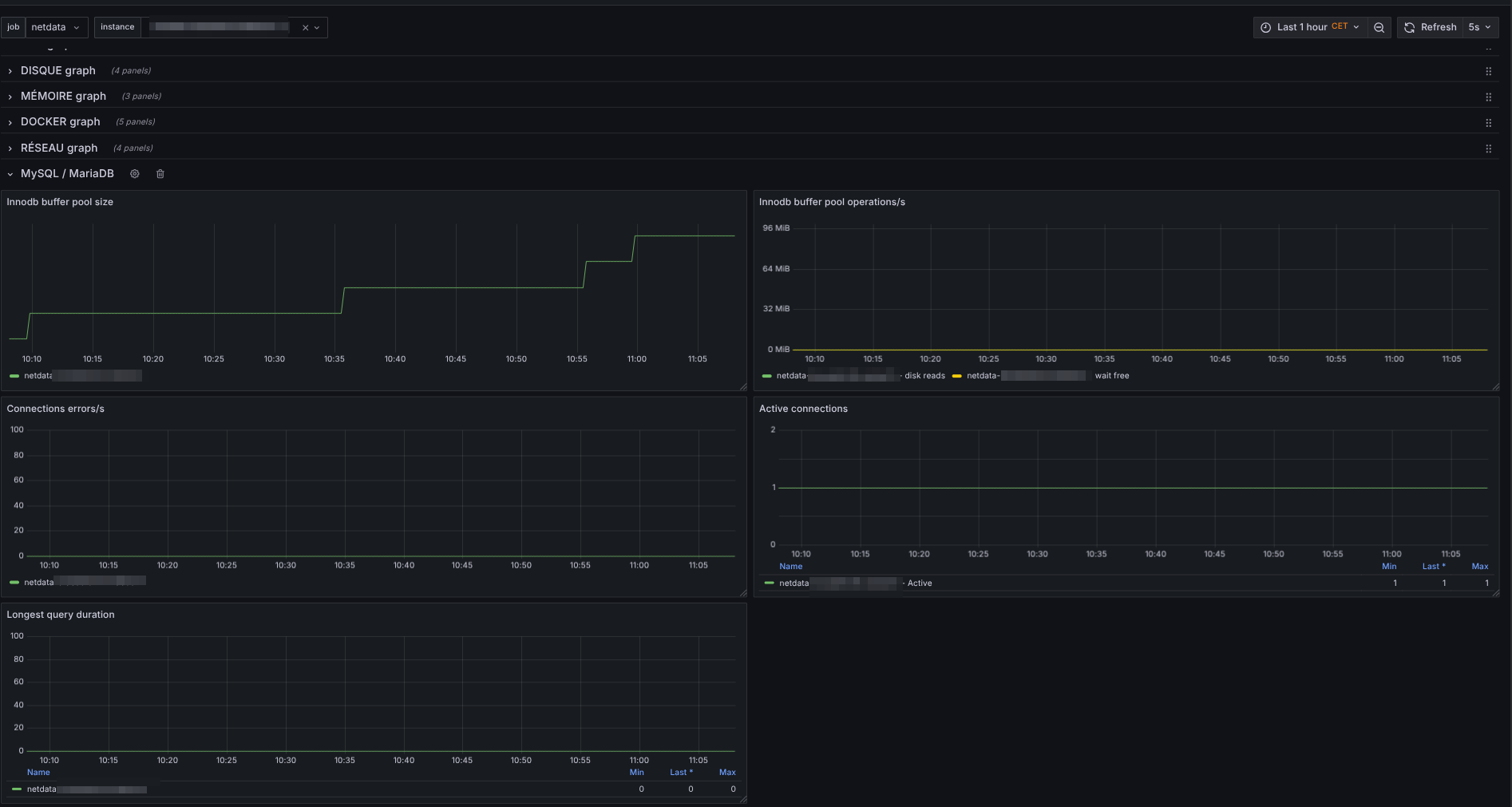
Task: Toggle Active series in connections legend
Action: [919, 583]
